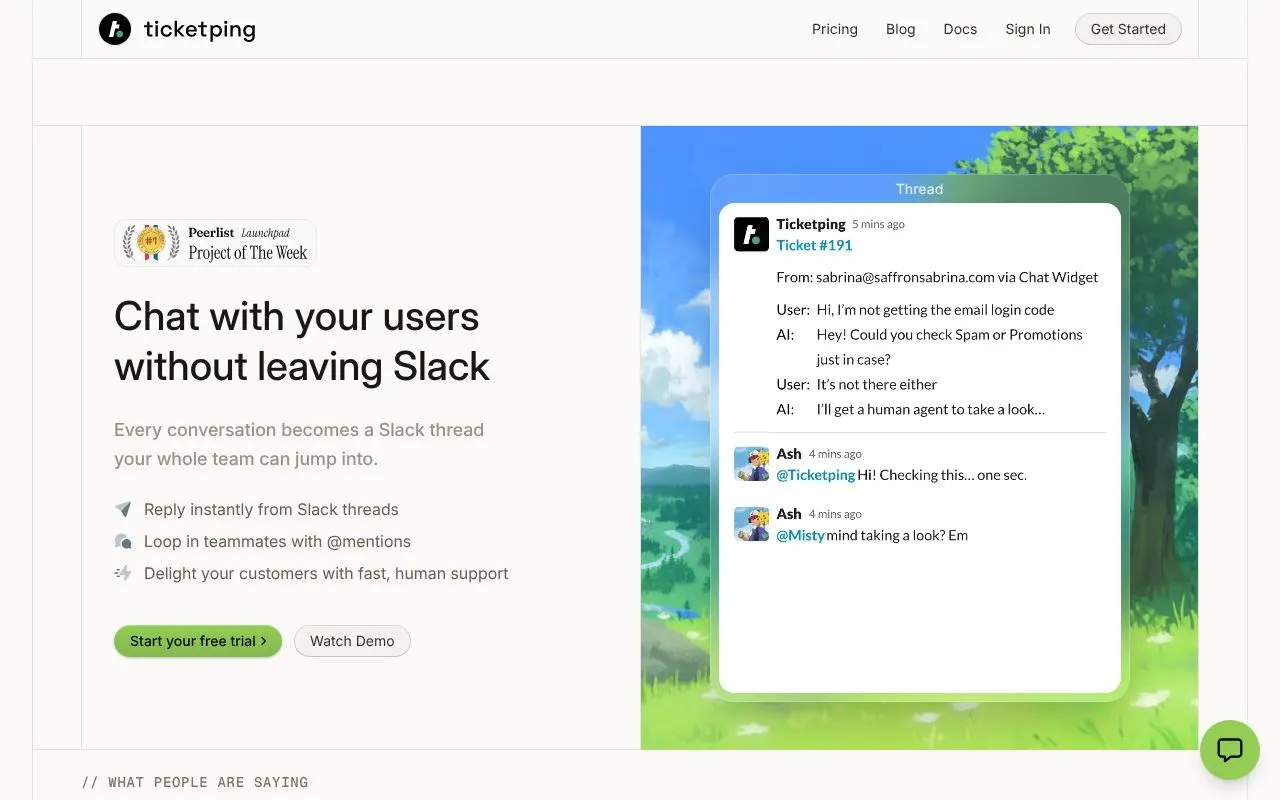Click 'Reply instantly from Slack threads' text
The height and width of the screenshot is (800, 1280).
271,509
